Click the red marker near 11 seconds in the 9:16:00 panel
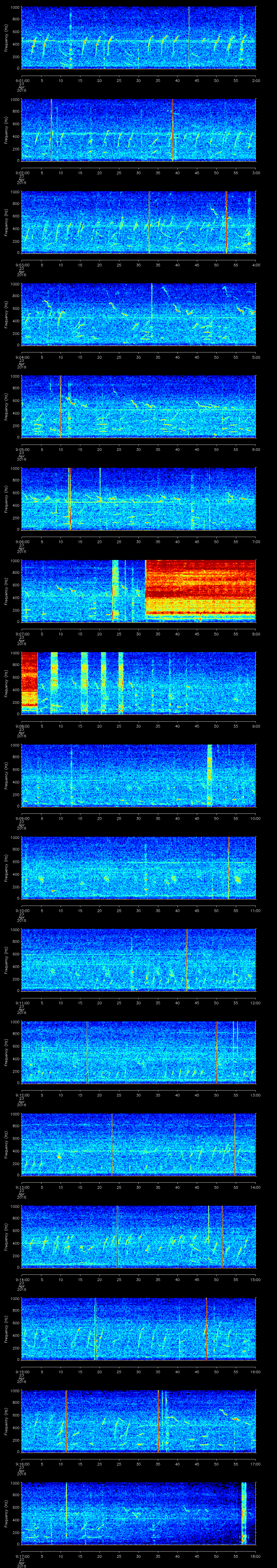This screenshot has height=1568, width=277. tap(66, 1421)
